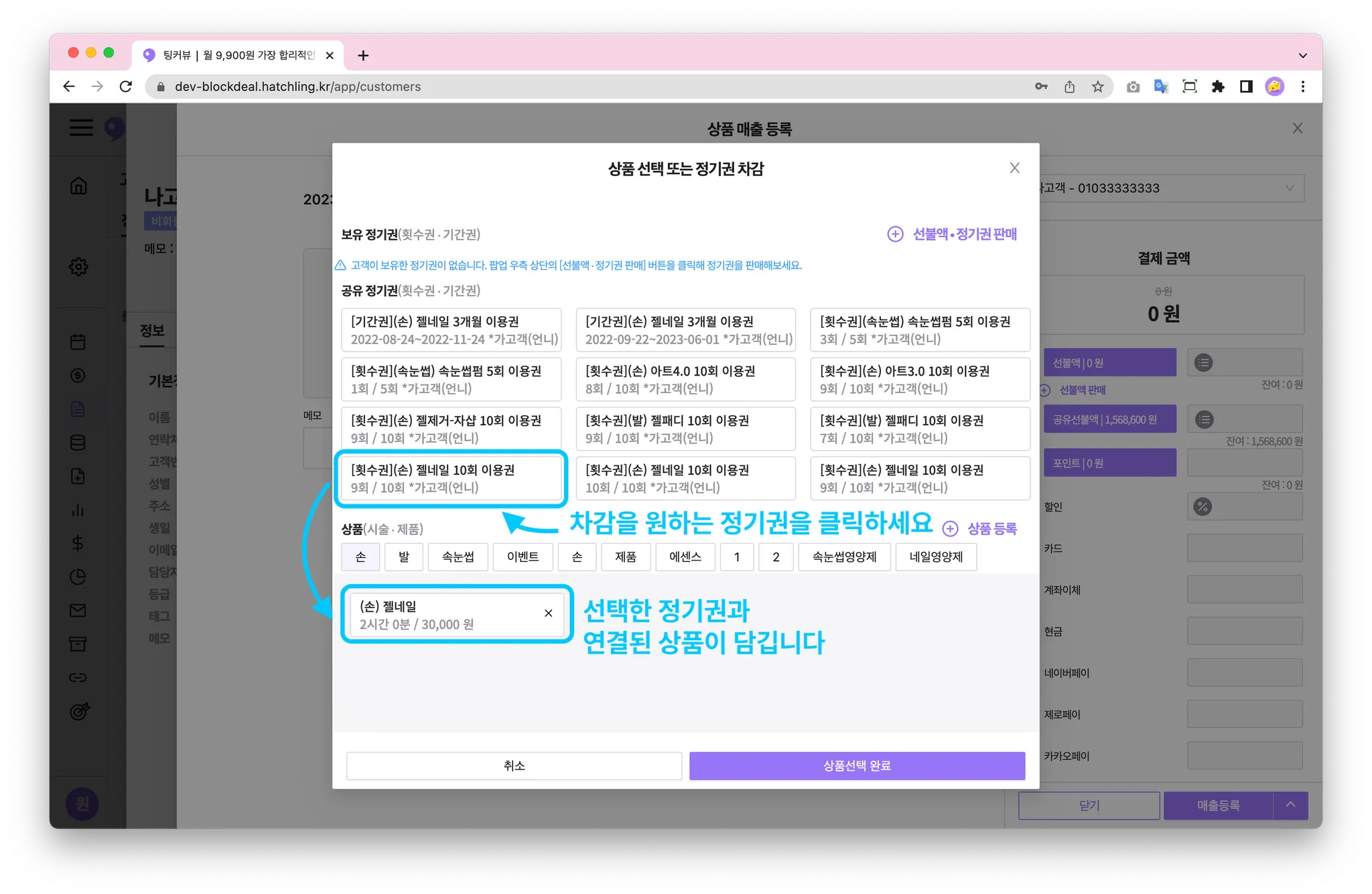Select the 네일영양제 category tab
Viewport: 1372px width, 894px height.
pyautogui.click(x=936, y=557)
